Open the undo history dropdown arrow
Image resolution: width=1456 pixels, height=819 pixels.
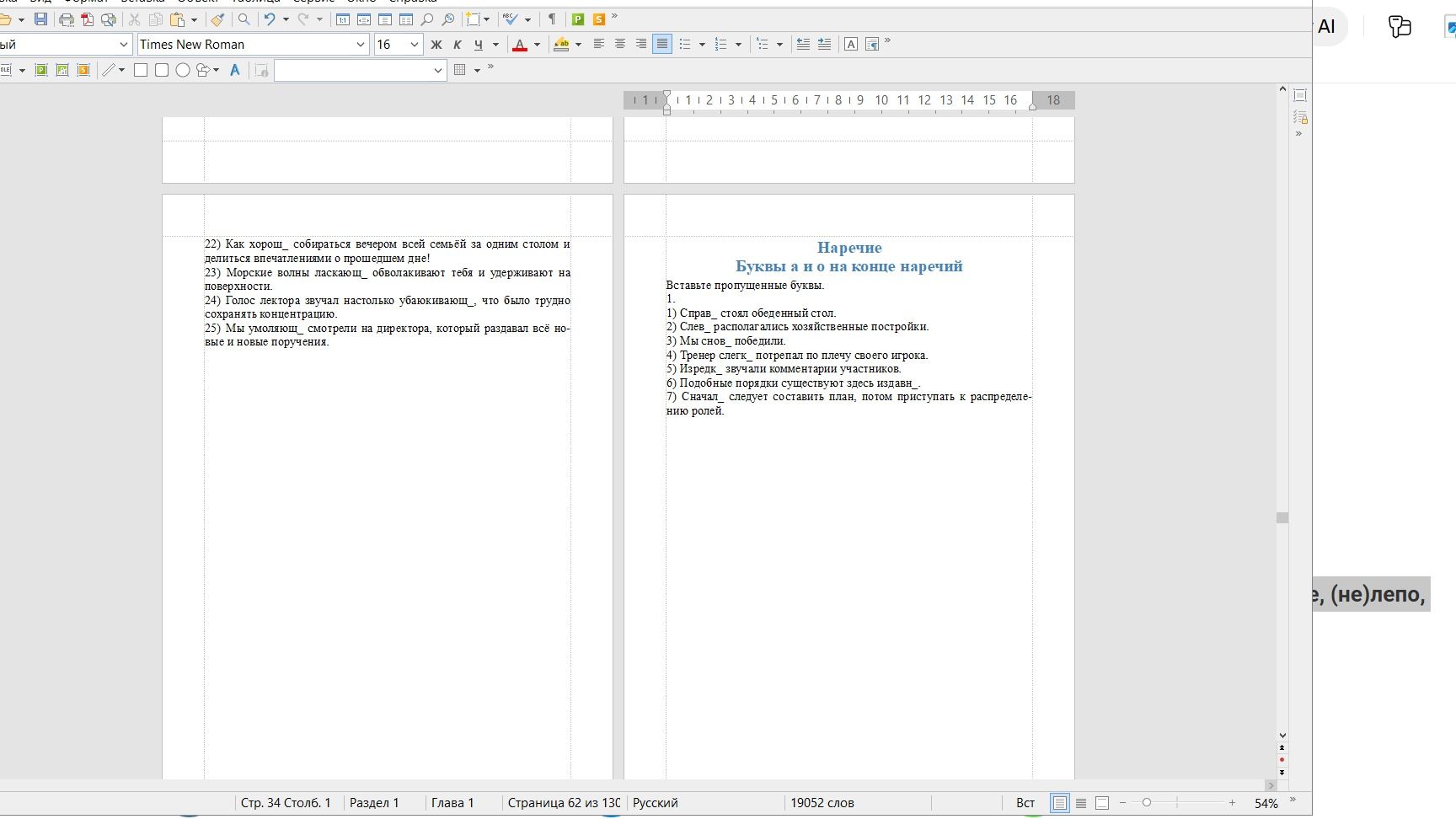(x=286, y=19)
